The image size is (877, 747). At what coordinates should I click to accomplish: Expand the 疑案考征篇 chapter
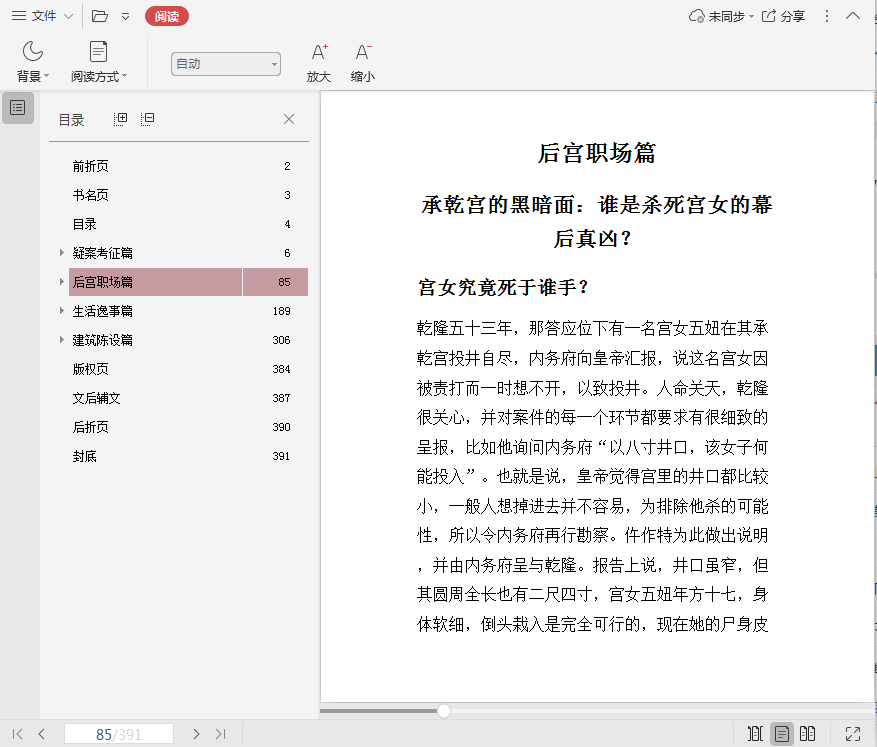coord(61,253)
